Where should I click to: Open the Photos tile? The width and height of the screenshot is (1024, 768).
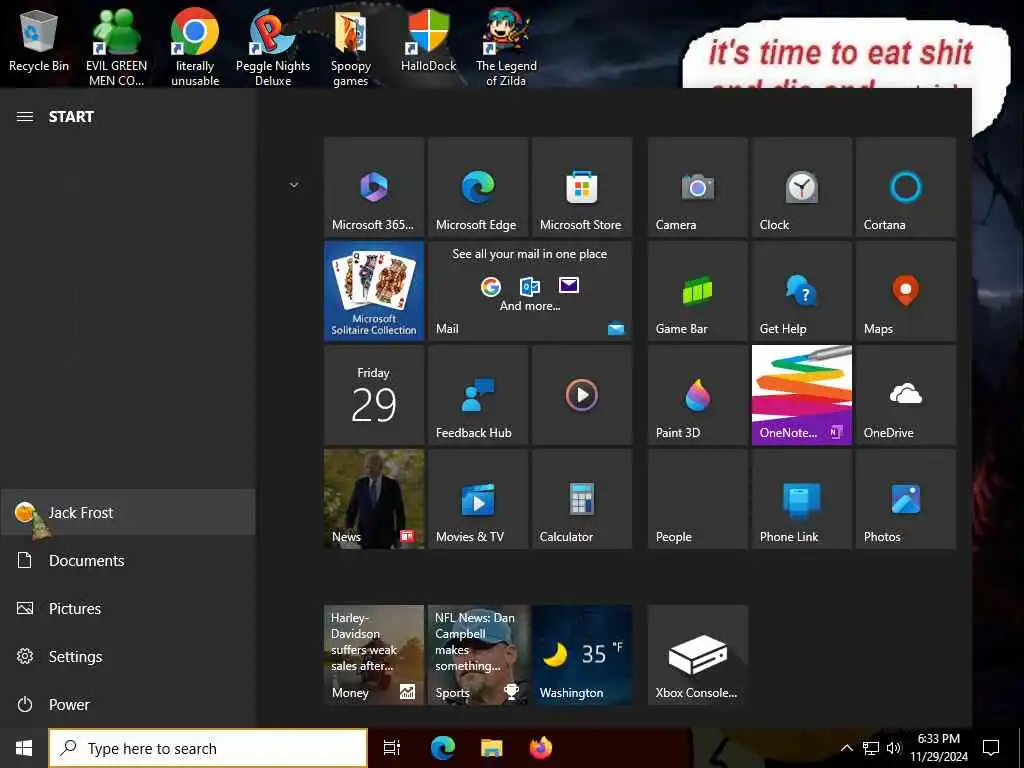click(x=906, y=499)
